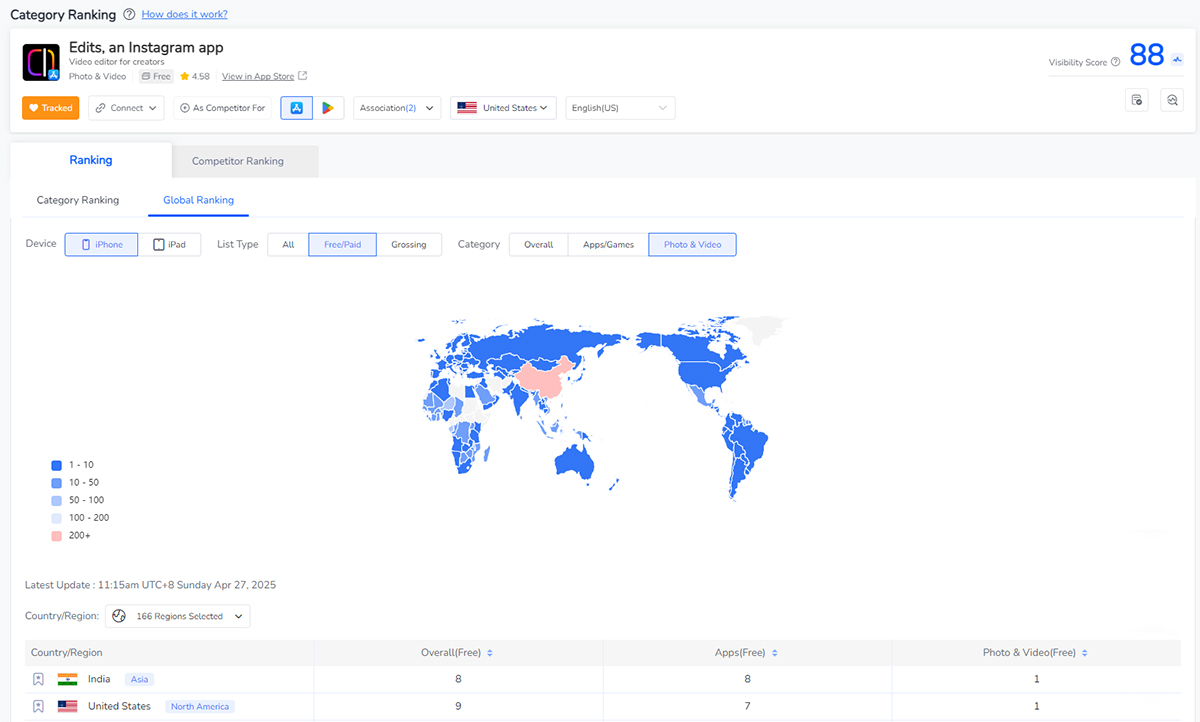This screenshot has height=722, width=1200.
Task: Open the visibility score trend chart icon
Action: coord(1177,58)
